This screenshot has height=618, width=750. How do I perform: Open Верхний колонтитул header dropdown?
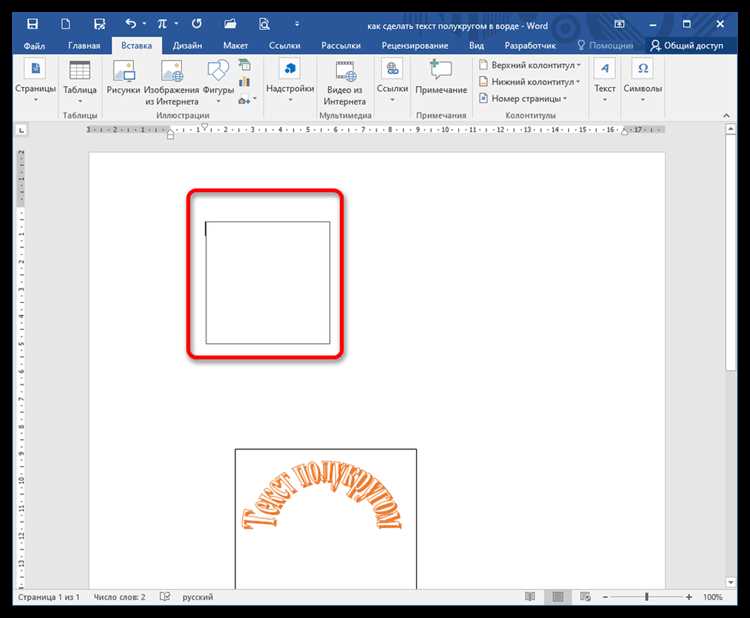pos(530,65)
